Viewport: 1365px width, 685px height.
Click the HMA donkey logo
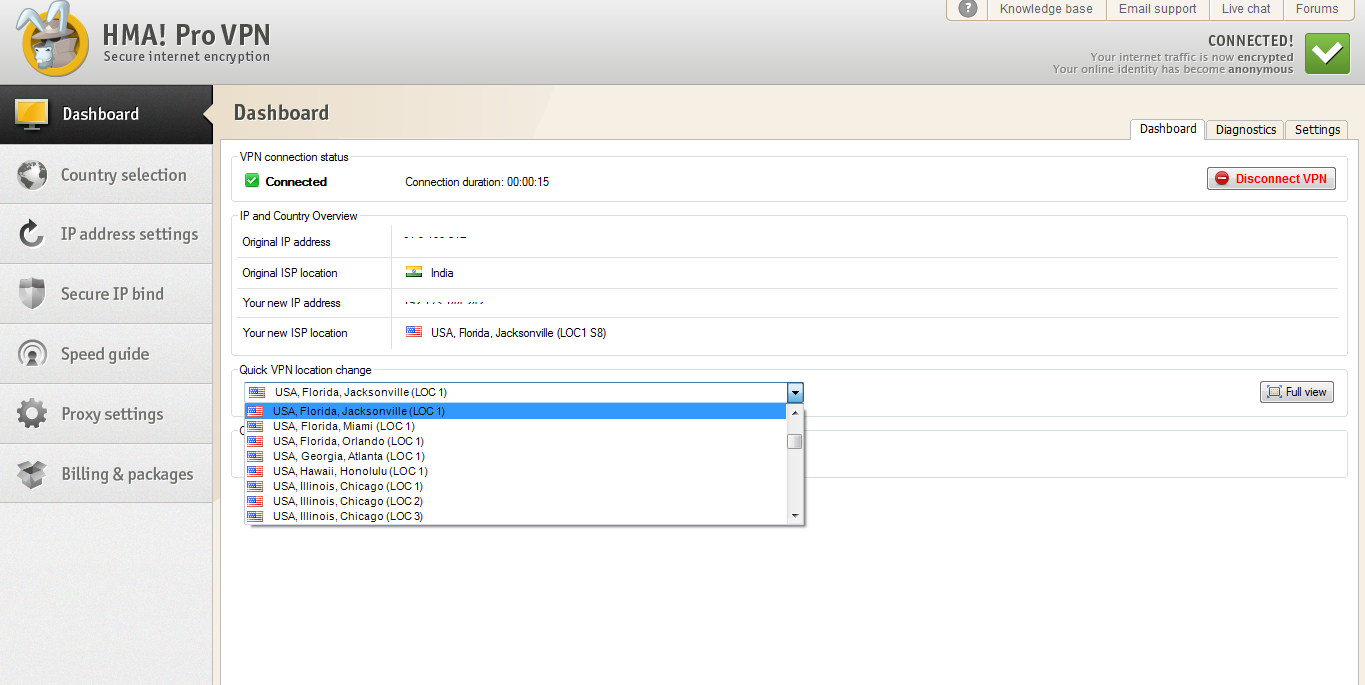[54, 40]
